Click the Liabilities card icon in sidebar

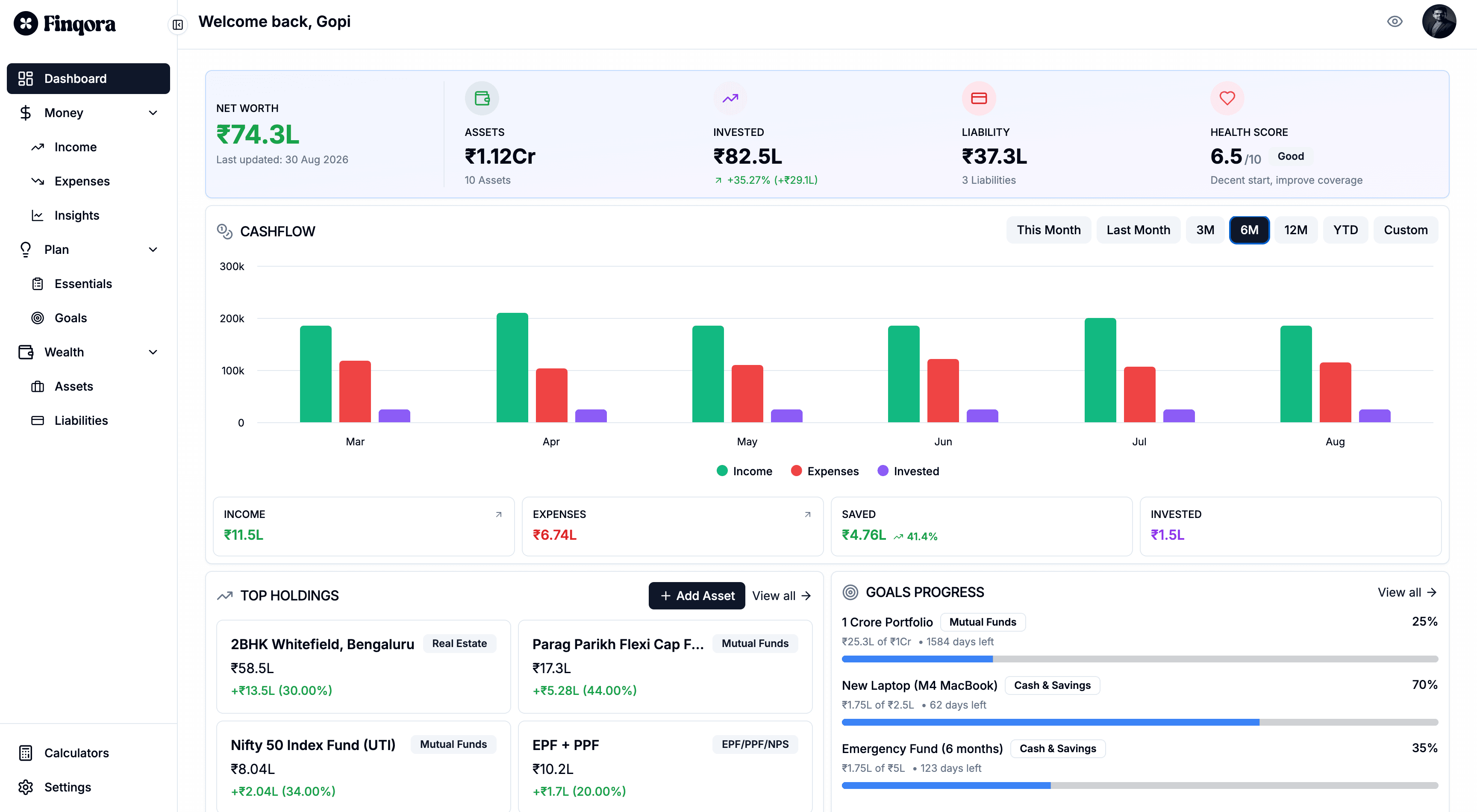click(38, 421)
